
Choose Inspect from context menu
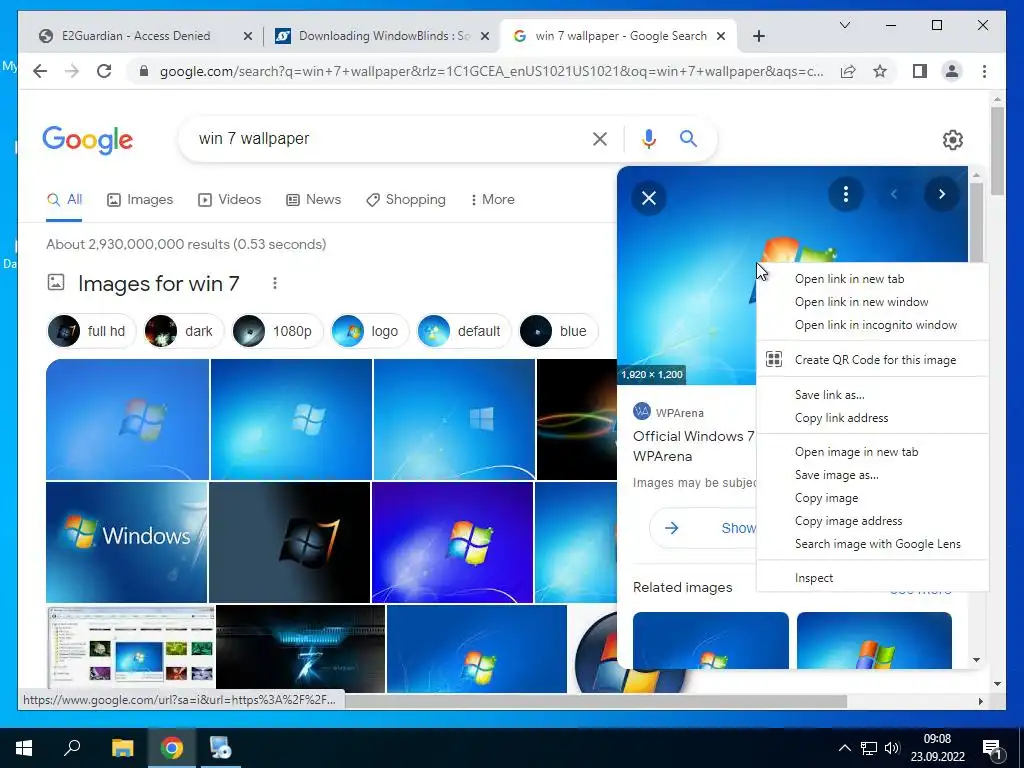coord(872,578)
